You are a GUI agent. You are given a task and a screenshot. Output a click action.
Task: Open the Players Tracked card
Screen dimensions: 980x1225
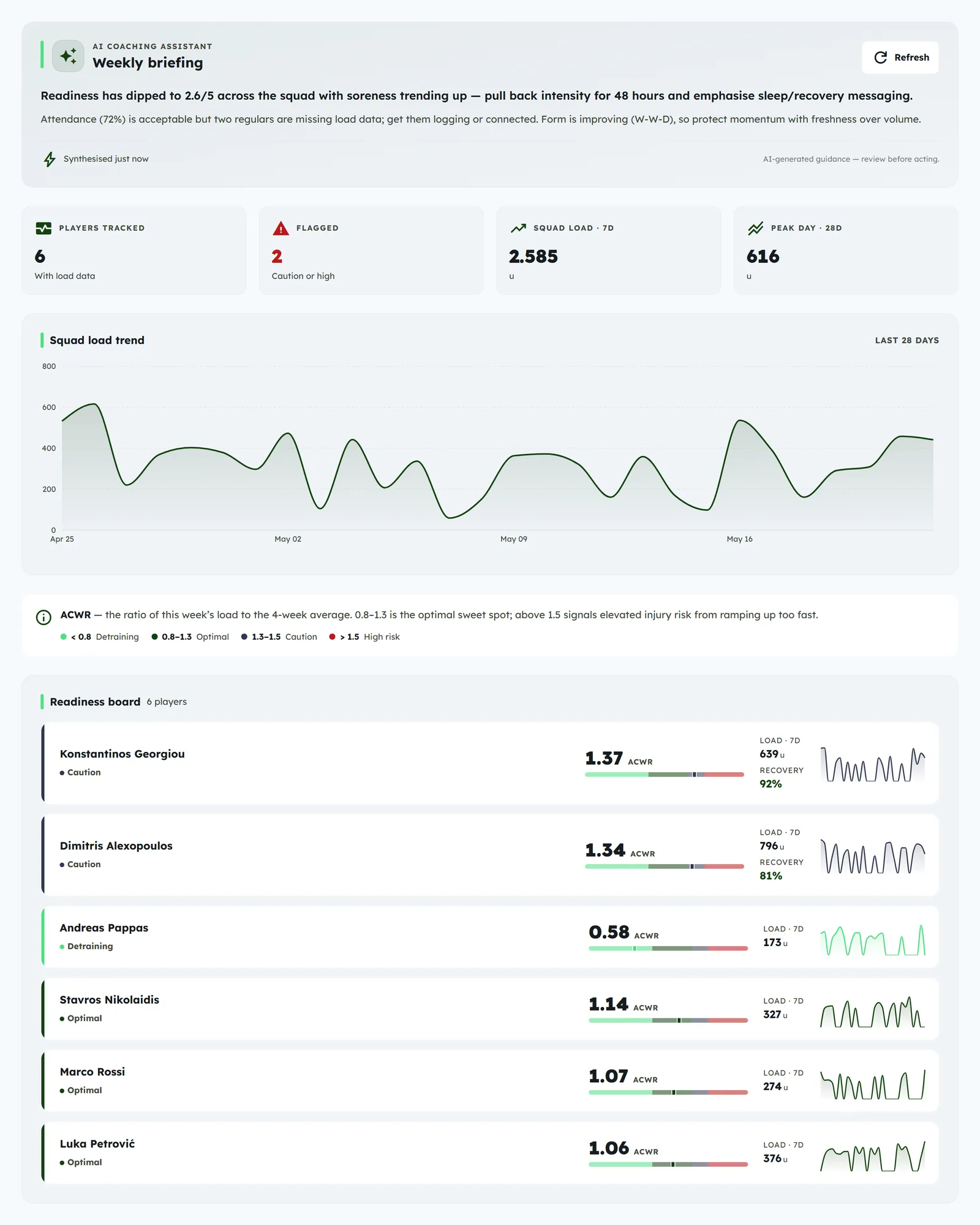134,251
